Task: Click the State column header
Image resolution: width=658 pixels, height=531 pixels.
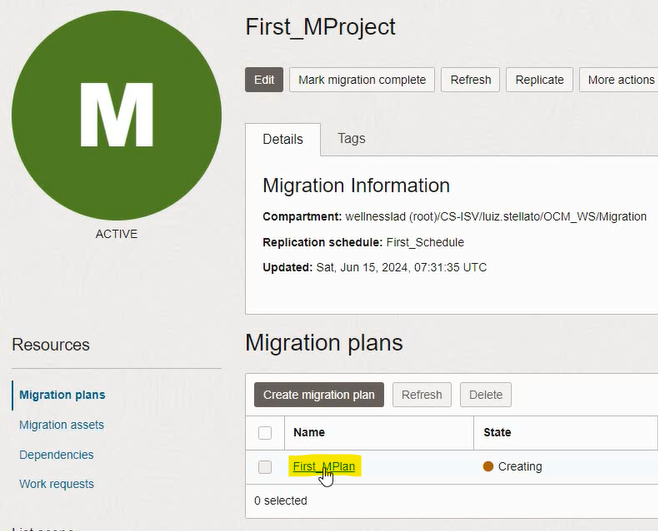Action: coord(497,433)
